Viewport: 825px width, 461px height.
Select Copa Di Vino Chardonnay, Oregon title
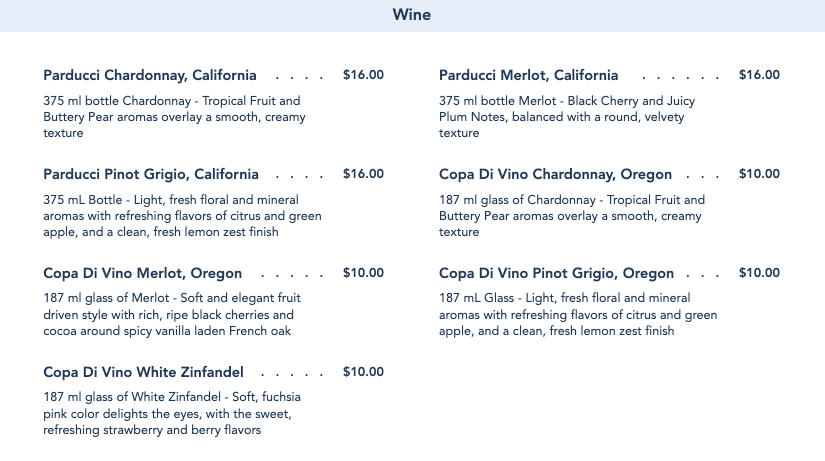(x=555, y=174)
